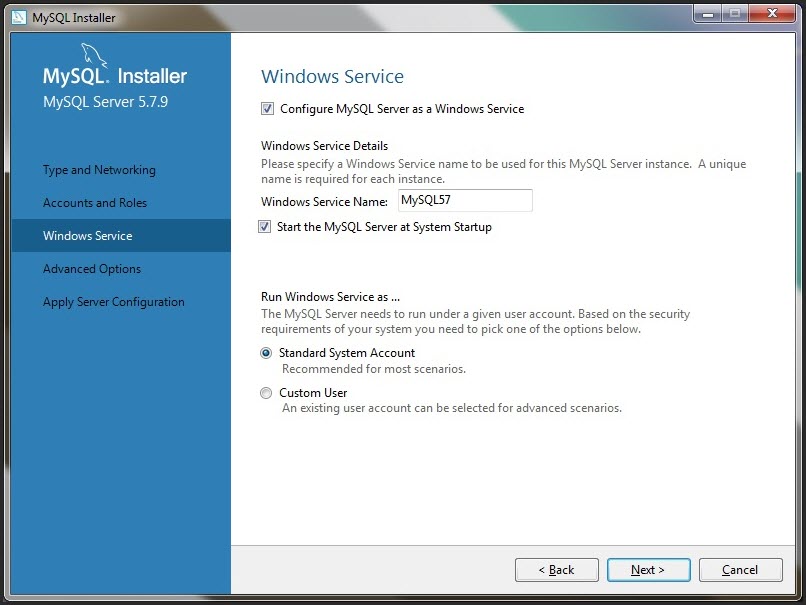Click the existing user account description text
The height and width of the screenshot is (605, 806).
452,408
